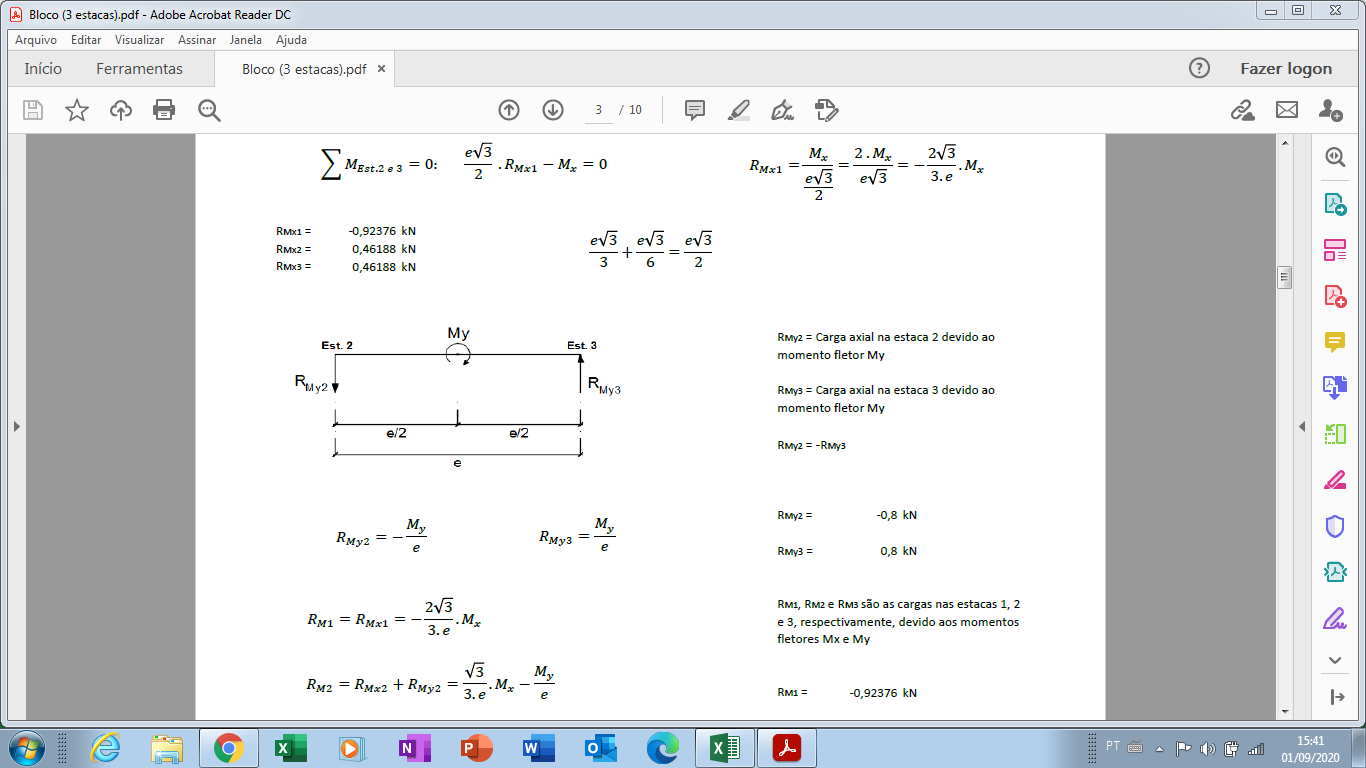
Task: Print the document using the printer icon
Action: coord(164,110)
